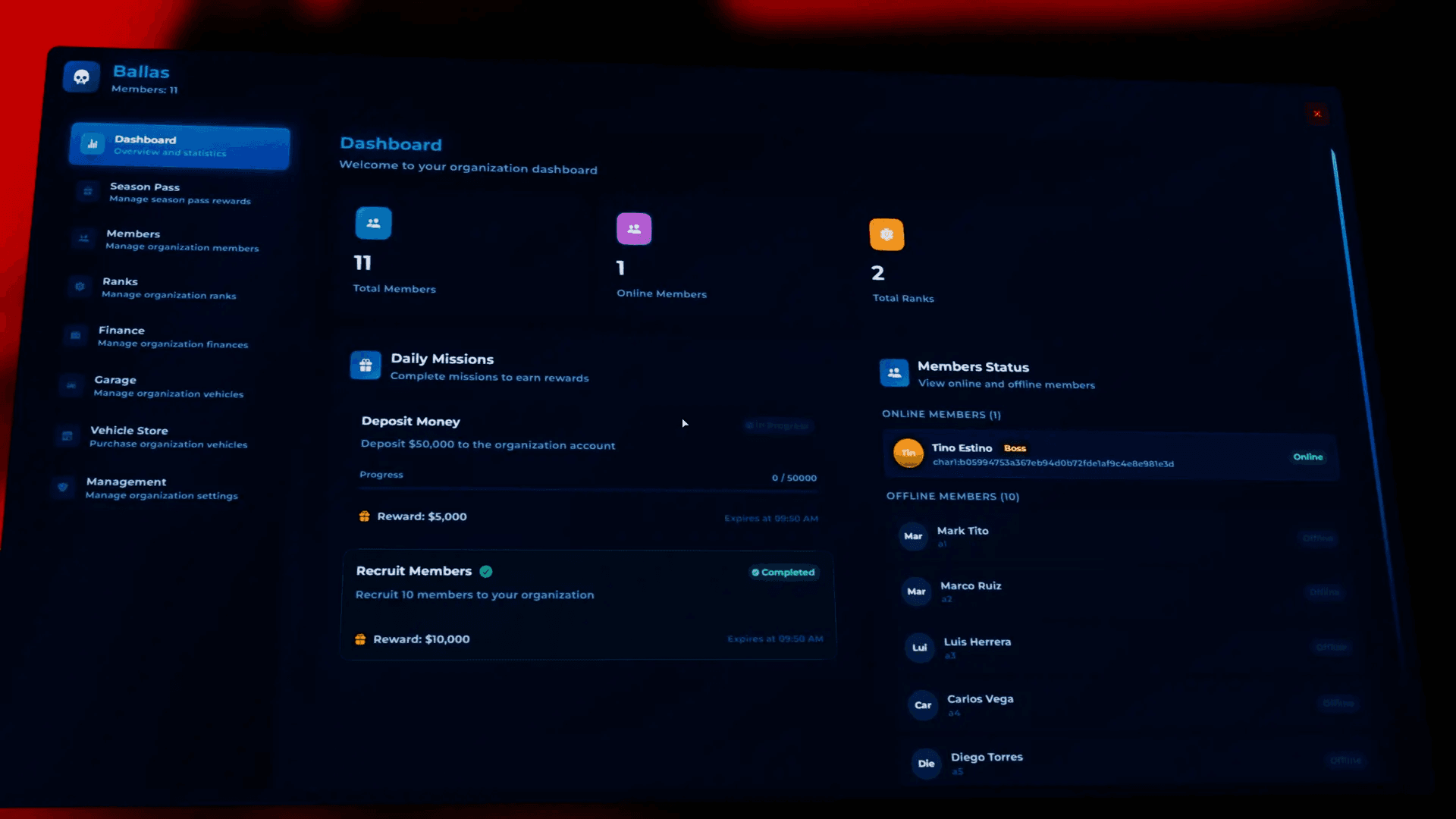The height and width of the screenshot is (819, 1456).
Task: Select offline member Carlos Vega
Action: [980, 699]
